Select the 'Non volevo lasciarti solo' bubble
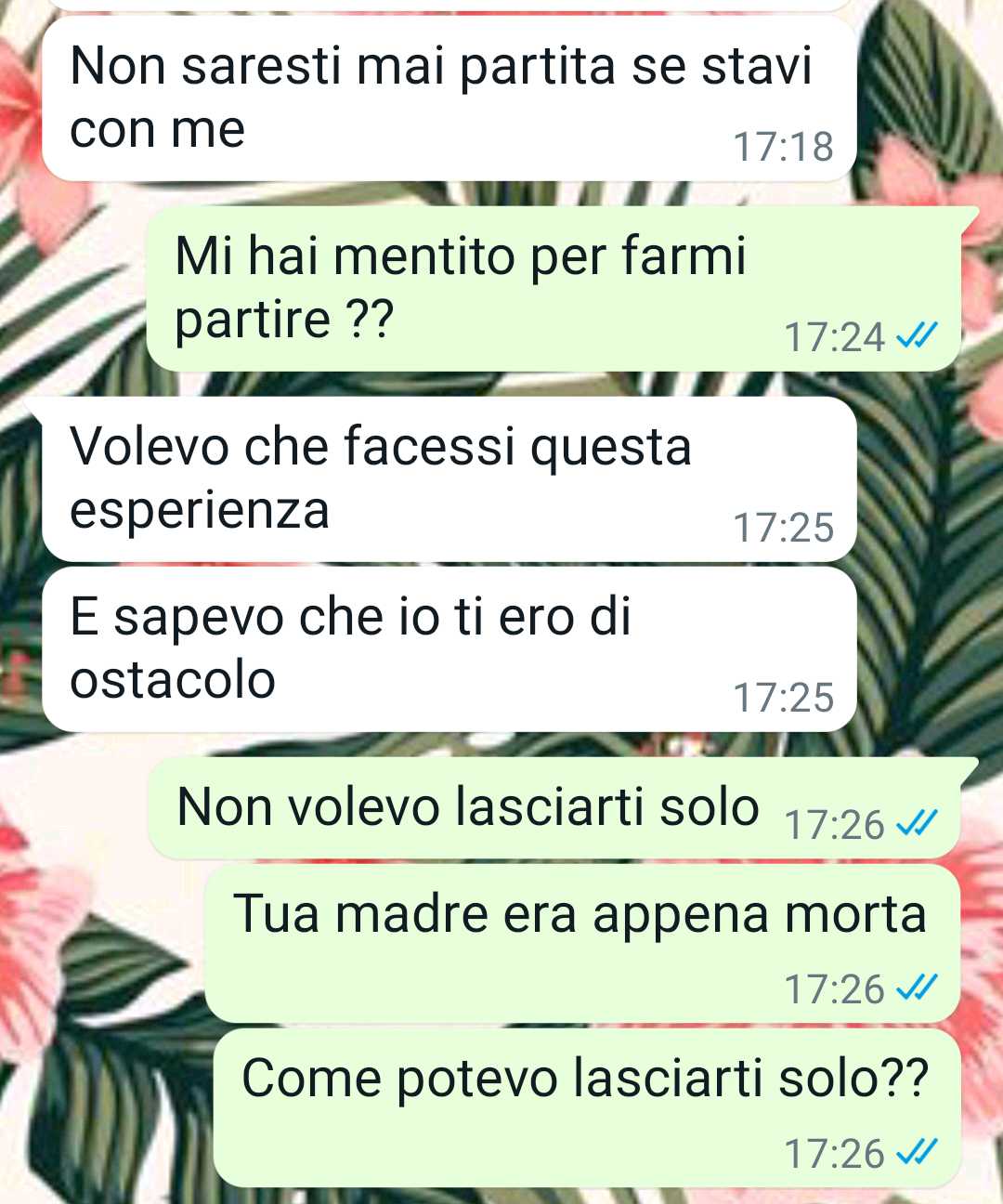 pos(554,807)
